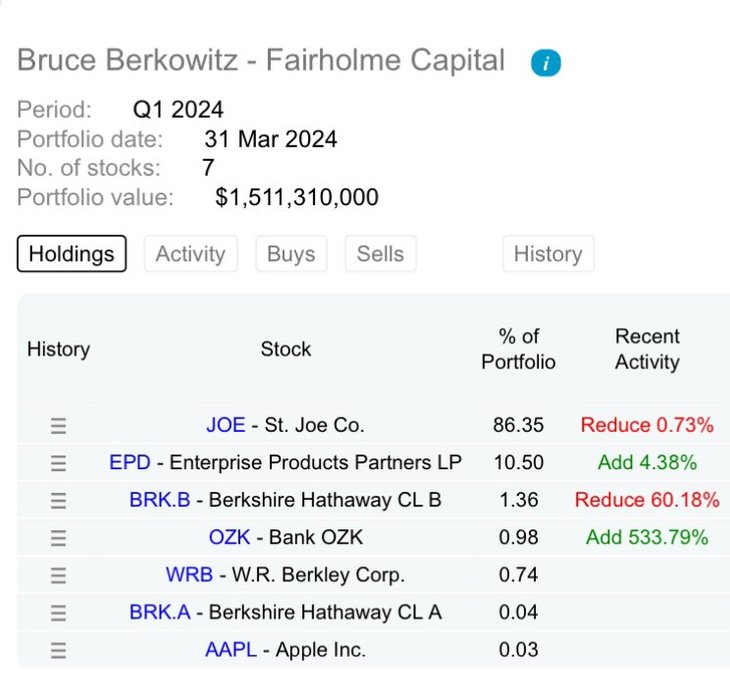Image resolution: width=730 pixels, height=700 pixels.
Task: Open history icon for BRK.B row
Action: click(58, 501)
